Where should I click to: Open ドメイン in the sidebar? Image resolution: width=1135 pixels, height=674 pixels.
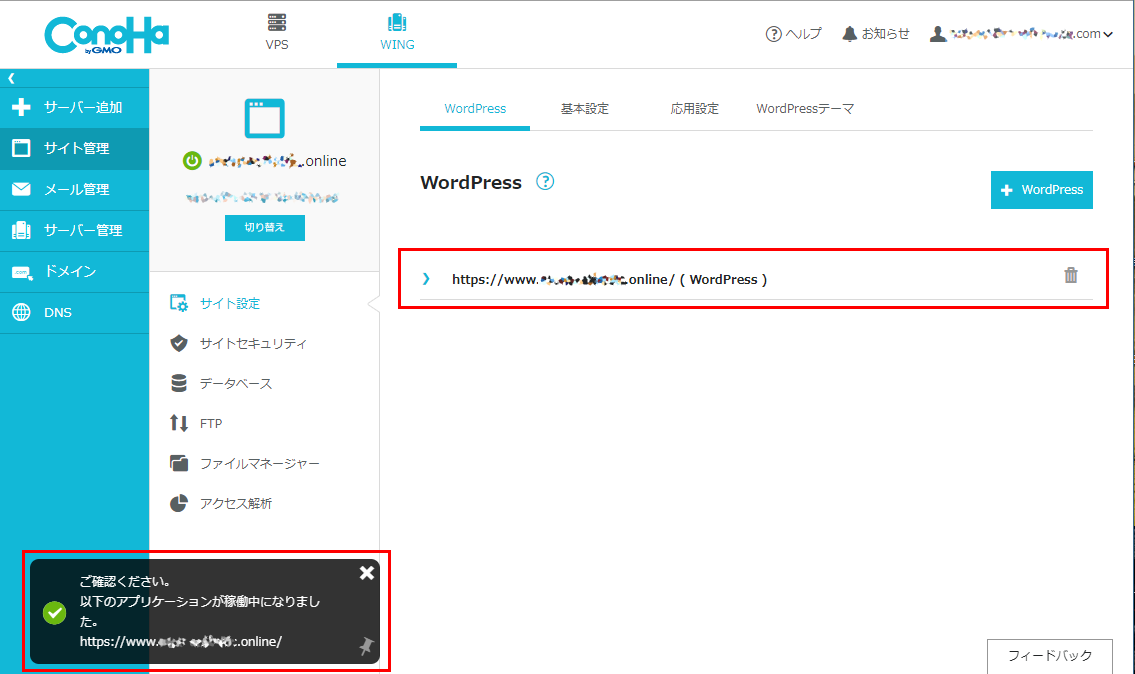click(75, 271)
